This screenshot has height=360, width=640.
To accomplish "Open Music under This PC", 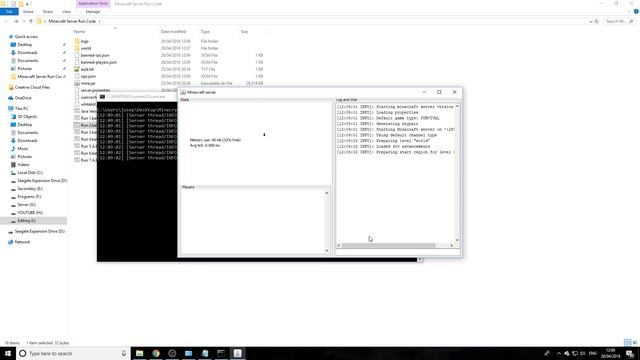I will coord(23,149).
